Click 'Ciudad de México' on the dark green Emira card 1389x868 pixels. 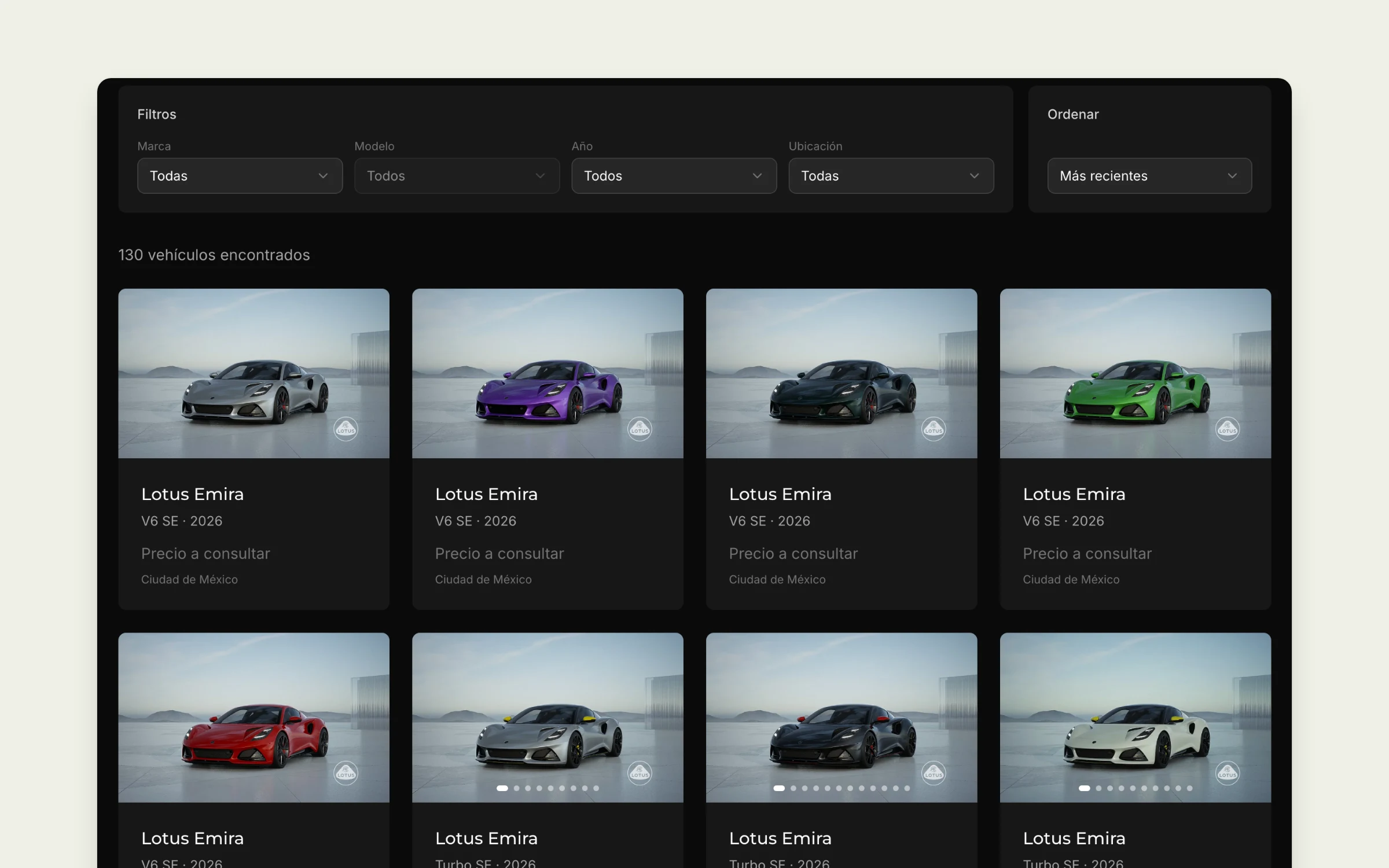[777, 579]
